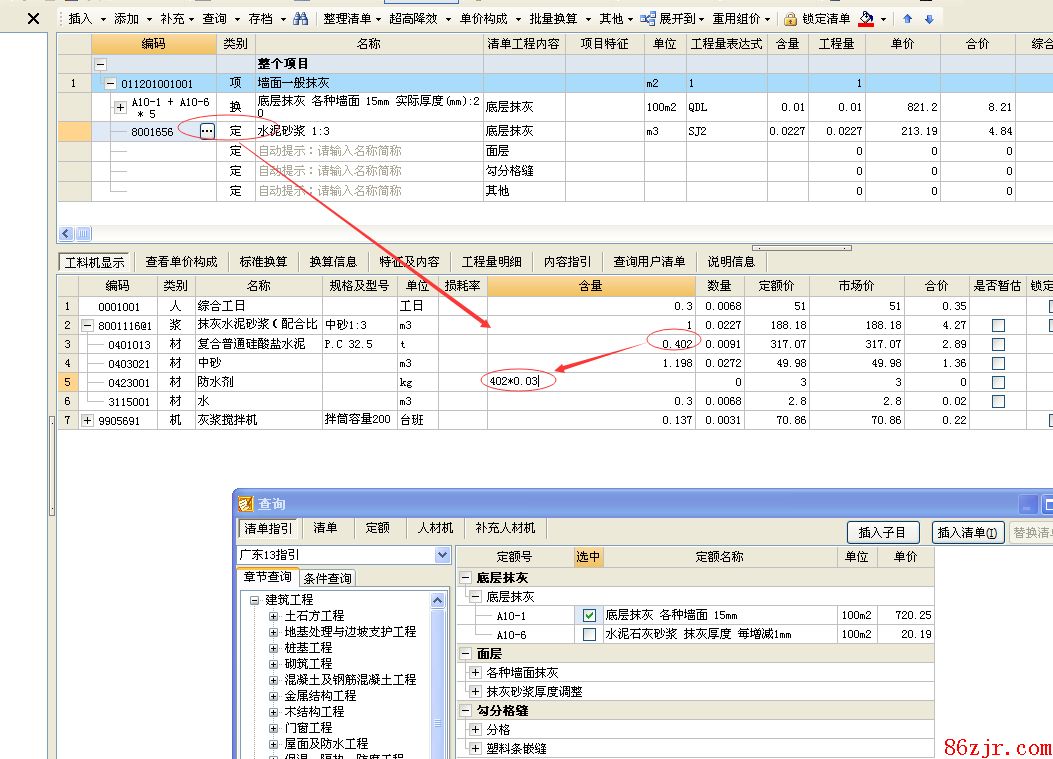The width and height of the screenshot is (1053, 759).
Task: Click the 展开到 expand icon in toolbar
Action: 648,19
